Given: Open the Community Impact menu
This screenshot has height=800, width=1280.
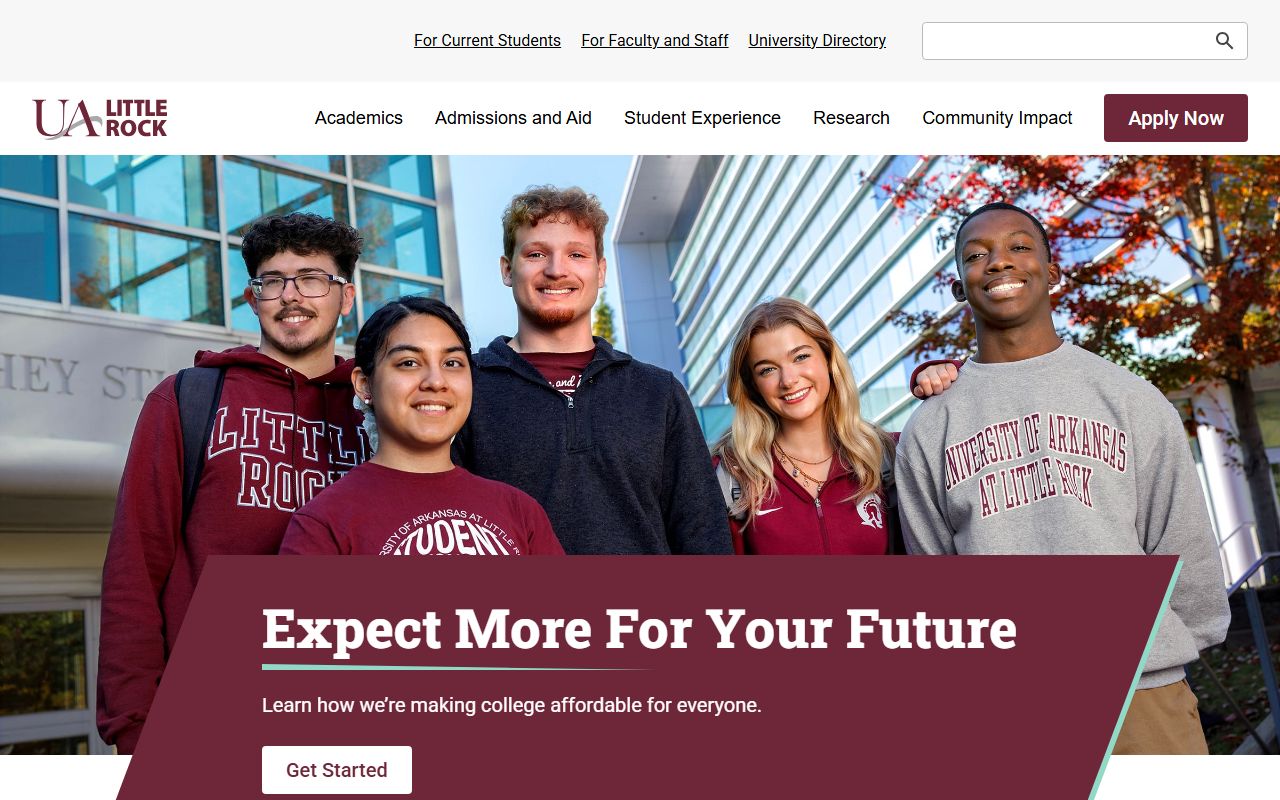Looking at the screenshot, I should (x=997, y=118).
